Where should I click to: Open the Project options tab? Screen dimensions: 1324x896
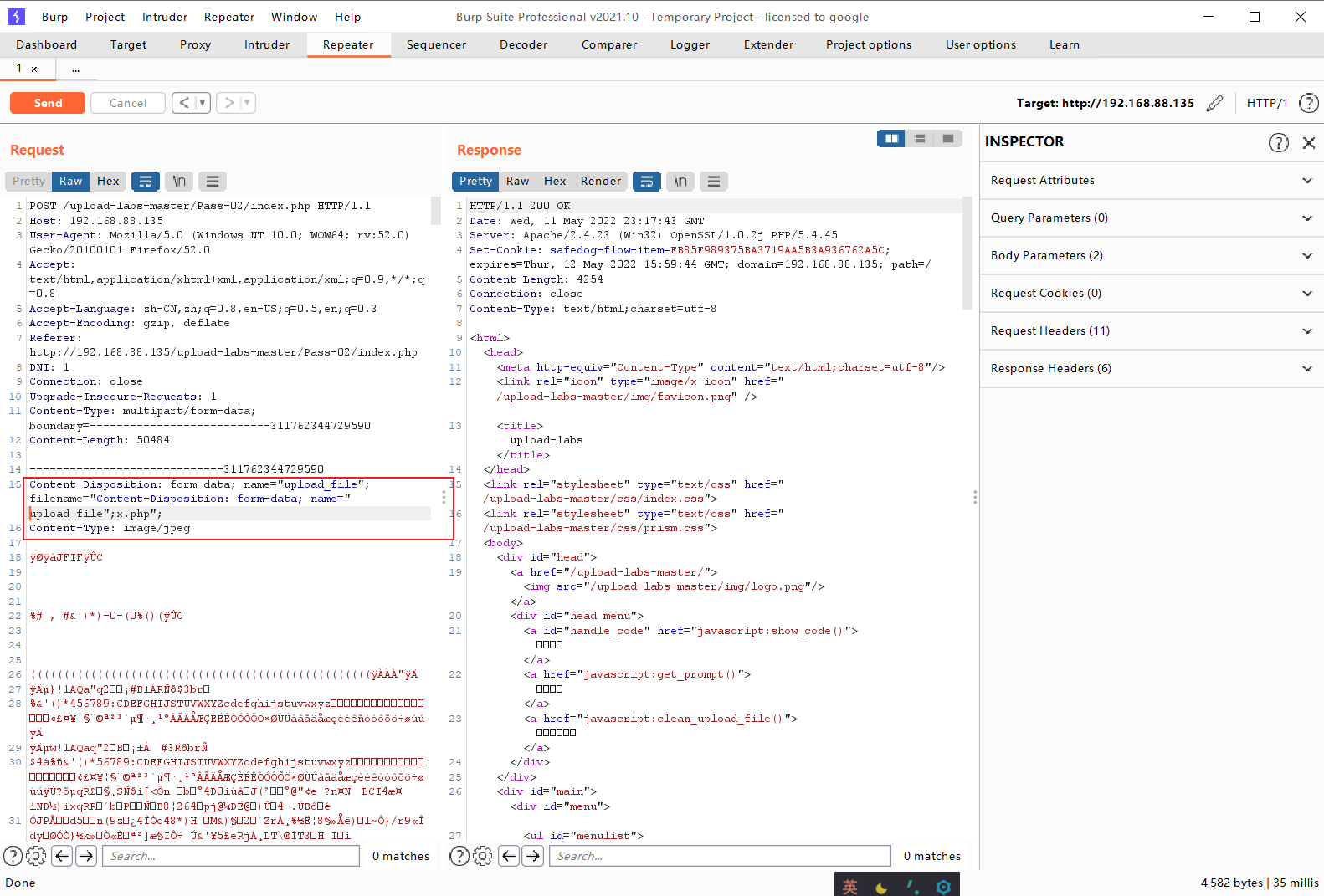[x=869, y=45]
